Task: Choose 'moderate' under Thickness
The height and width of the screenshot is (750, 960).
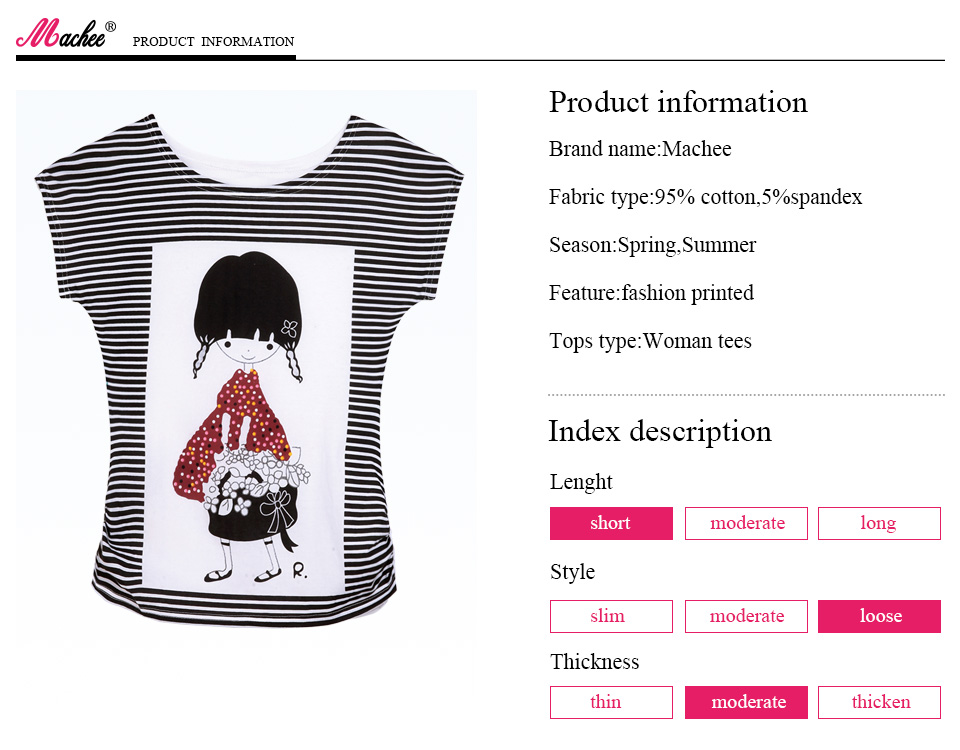Action: [x=746, y=702]
